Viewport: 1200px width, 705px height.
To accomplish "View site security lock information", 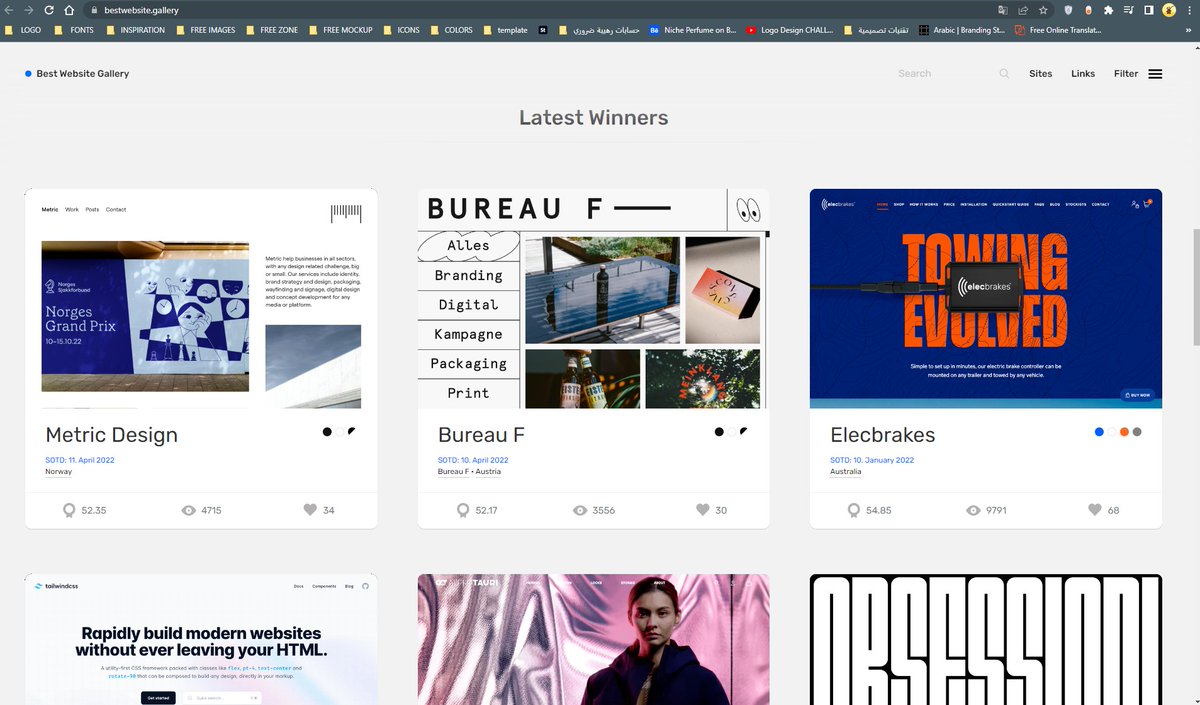I will (93, 10).
